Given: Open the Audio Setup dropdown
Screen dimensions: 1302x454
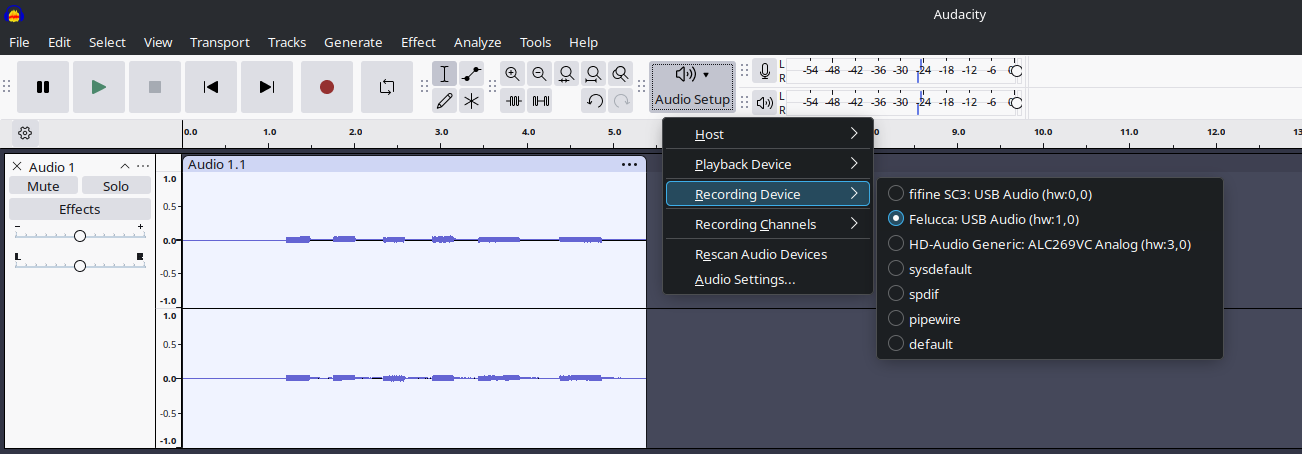Looking at the screenshot, I should (x=692, y=87).
